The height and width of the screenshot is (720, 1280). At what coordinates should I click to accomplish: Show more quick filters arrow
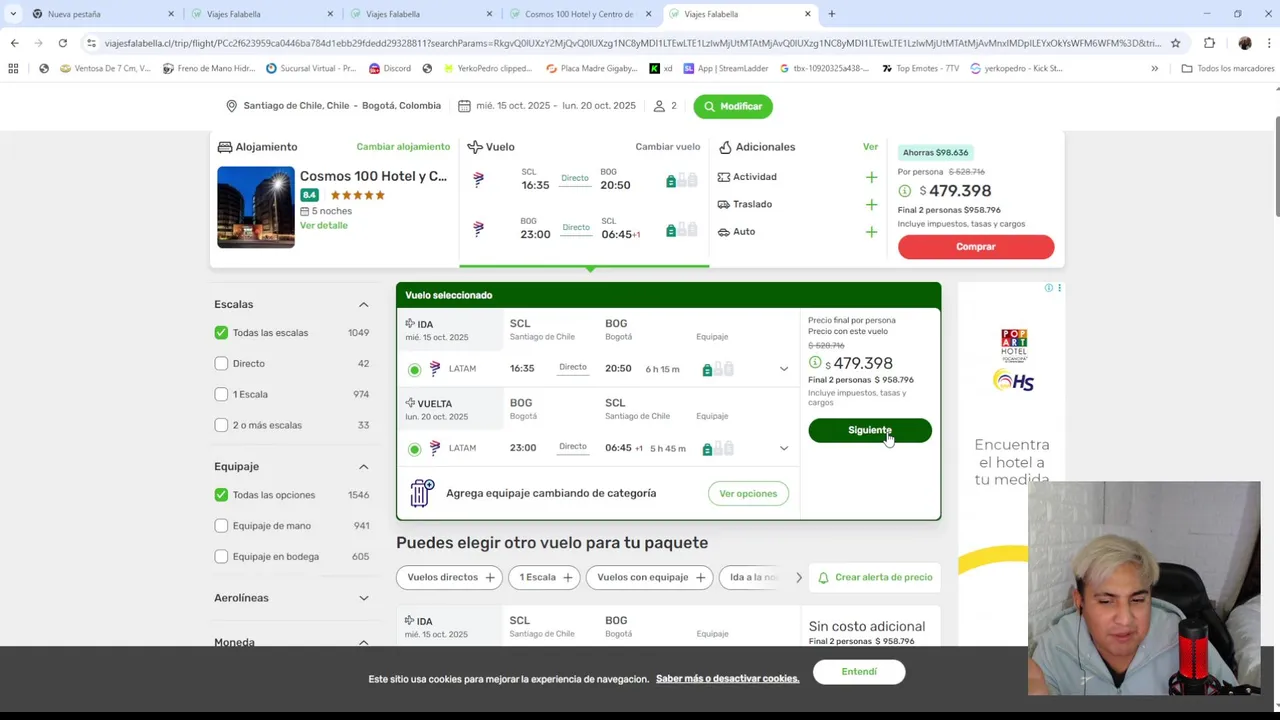798,577
